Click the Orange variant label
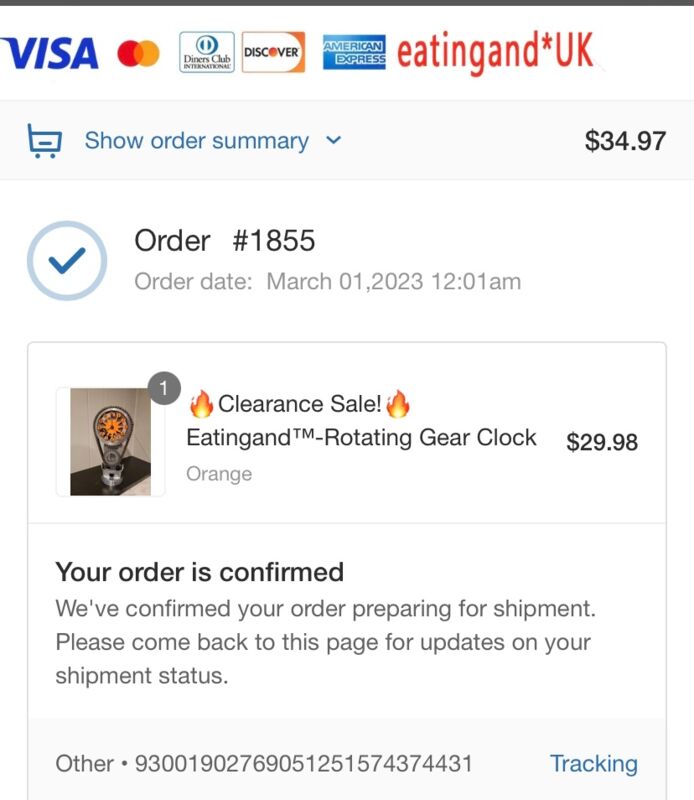694x800 pixels. [x=219, y=474]
